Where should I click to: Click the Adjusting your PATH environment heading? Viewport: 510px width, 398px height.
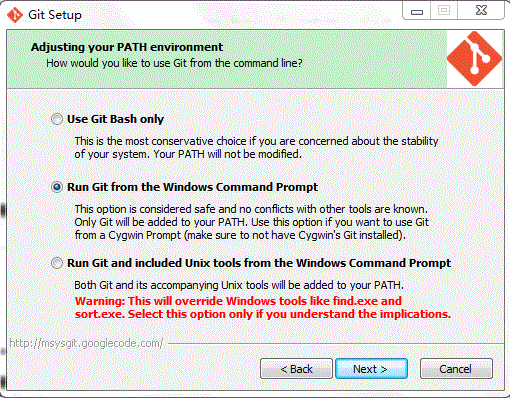coord(127,47)
